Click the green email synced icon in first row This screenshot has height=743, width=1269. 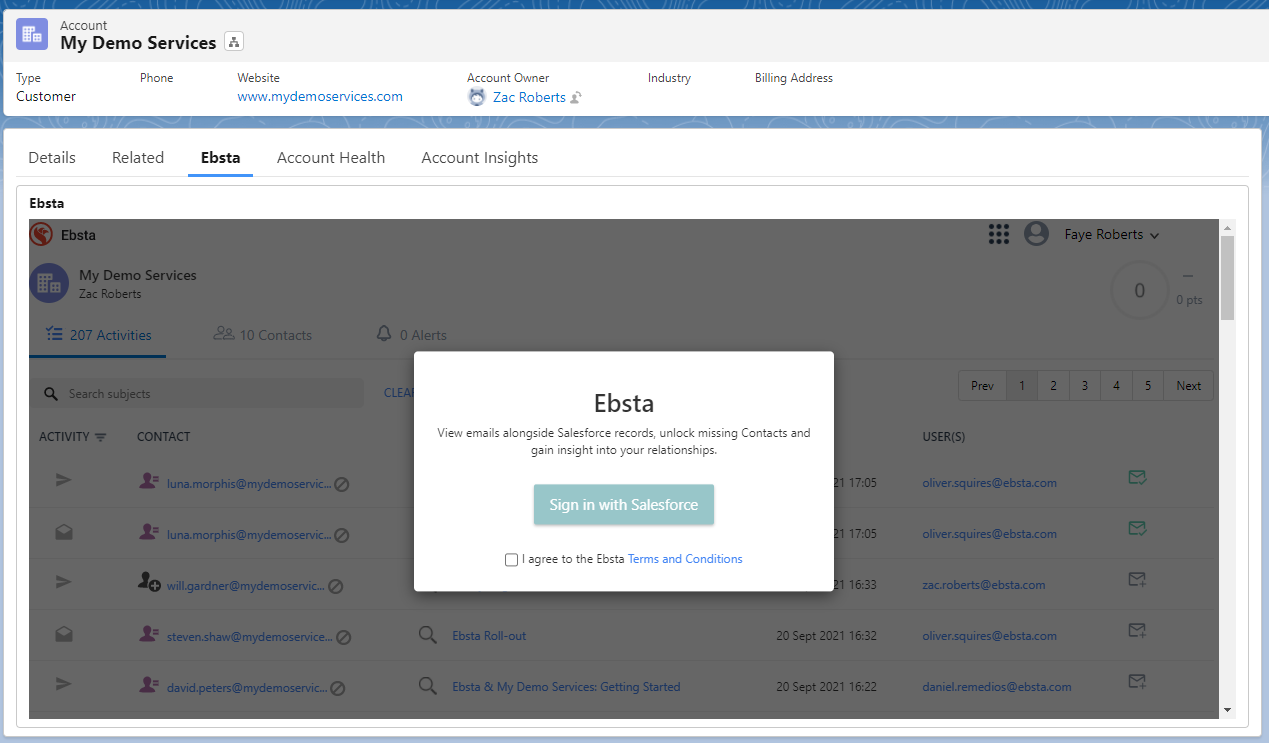[x=1136, y=478]
